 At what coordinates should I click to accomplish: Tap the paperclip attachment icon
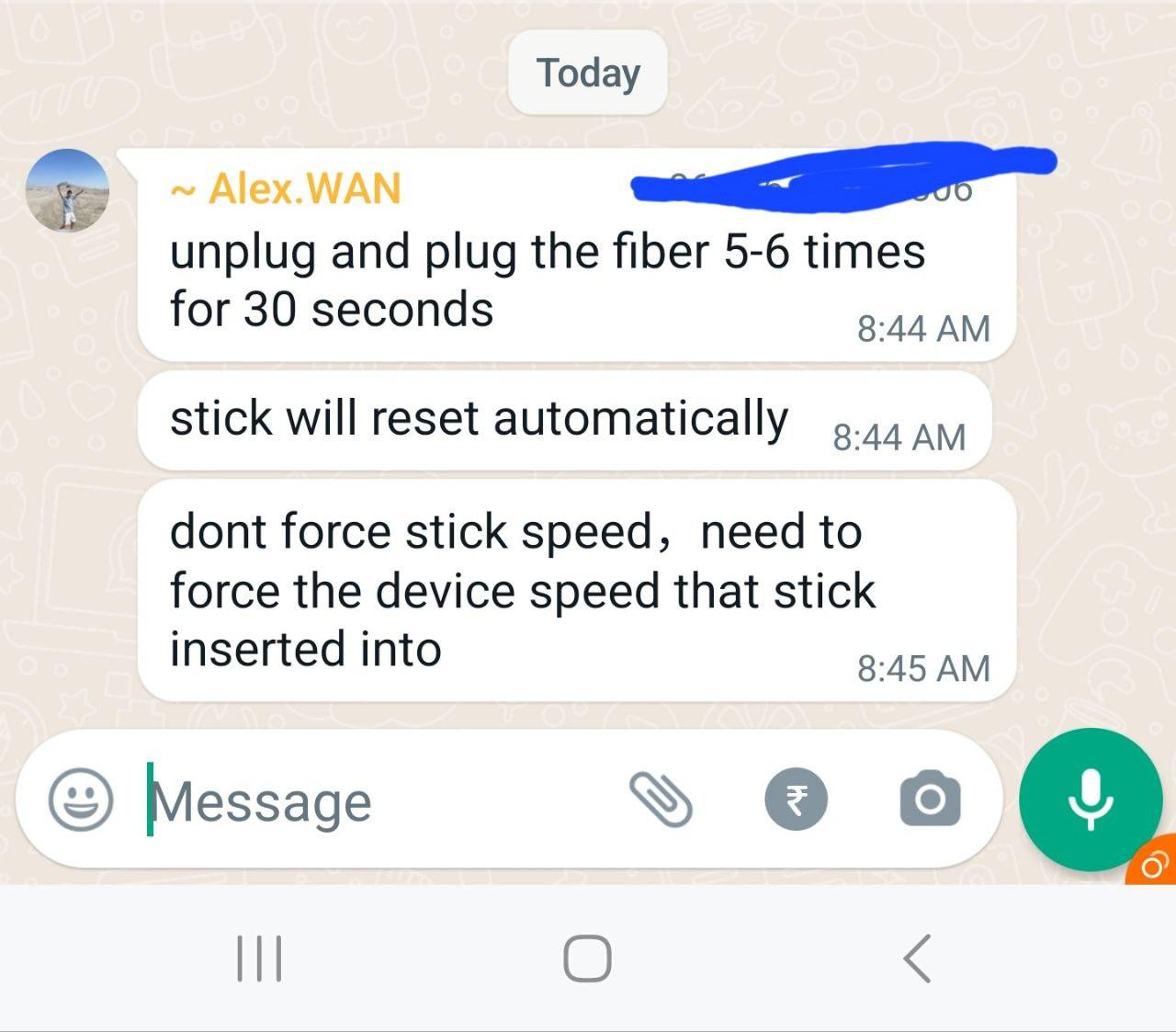660,800
